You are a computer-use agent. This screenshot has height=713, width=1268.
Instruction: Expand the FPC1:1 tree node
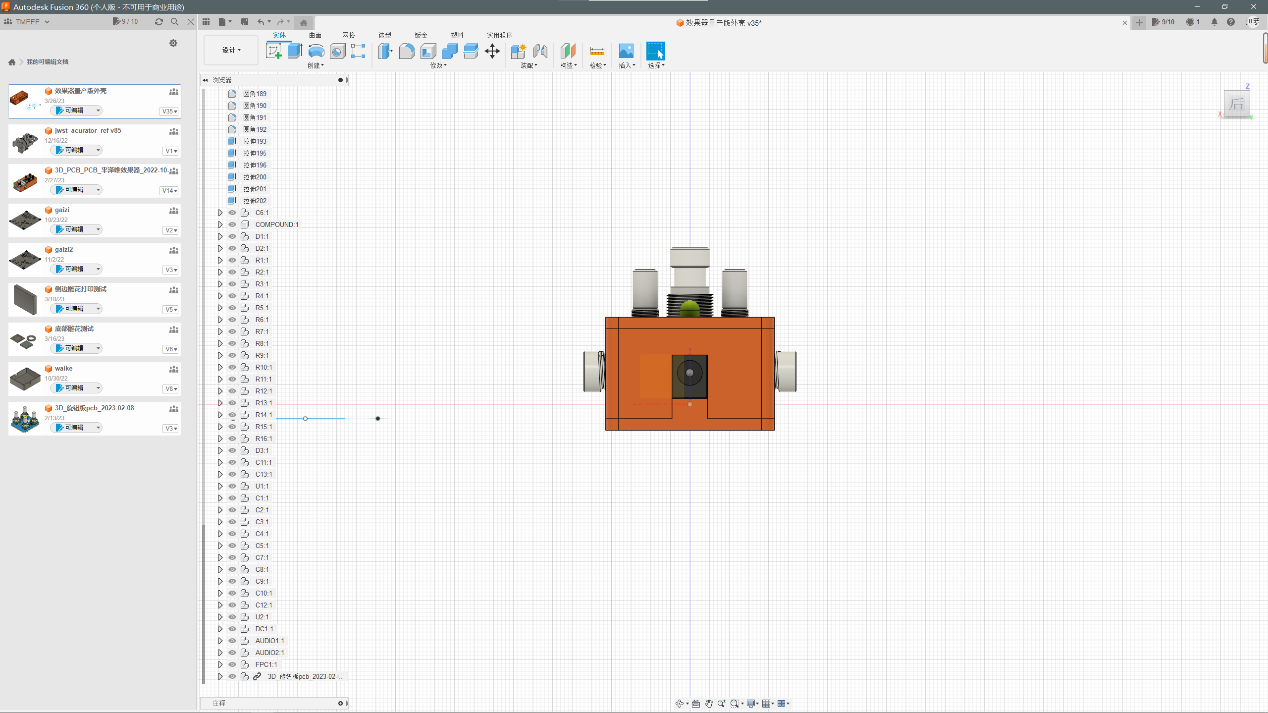pos(220,664)
